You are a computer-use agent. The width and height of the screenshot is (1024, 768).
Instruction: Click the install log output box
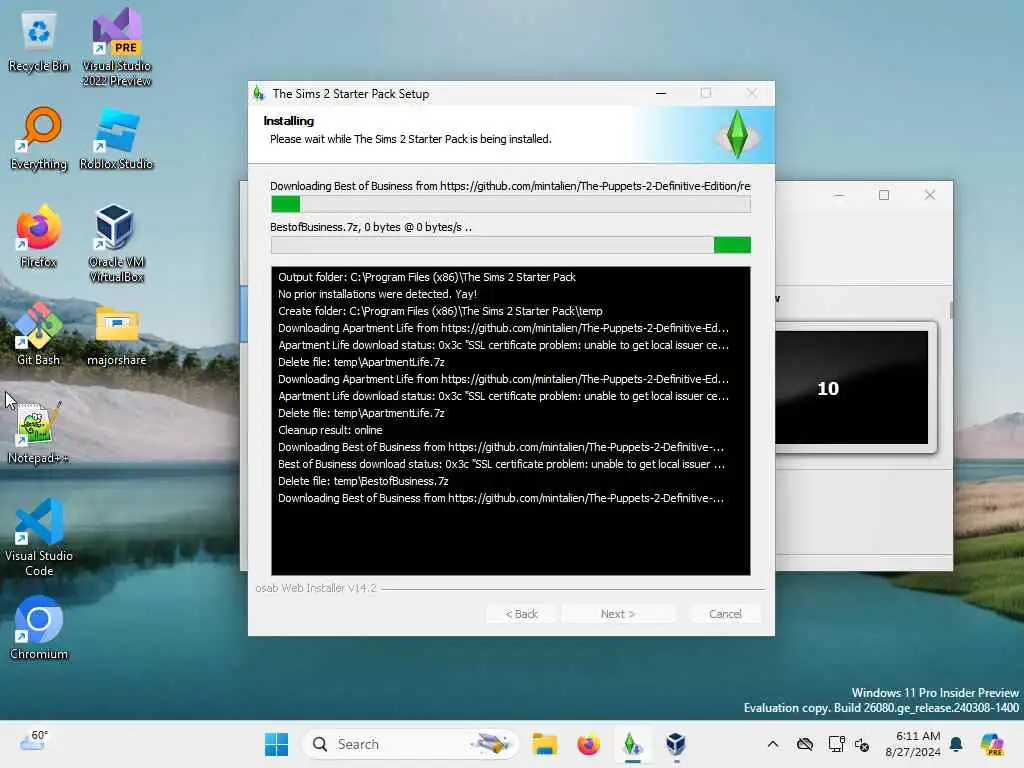point(511,421)
